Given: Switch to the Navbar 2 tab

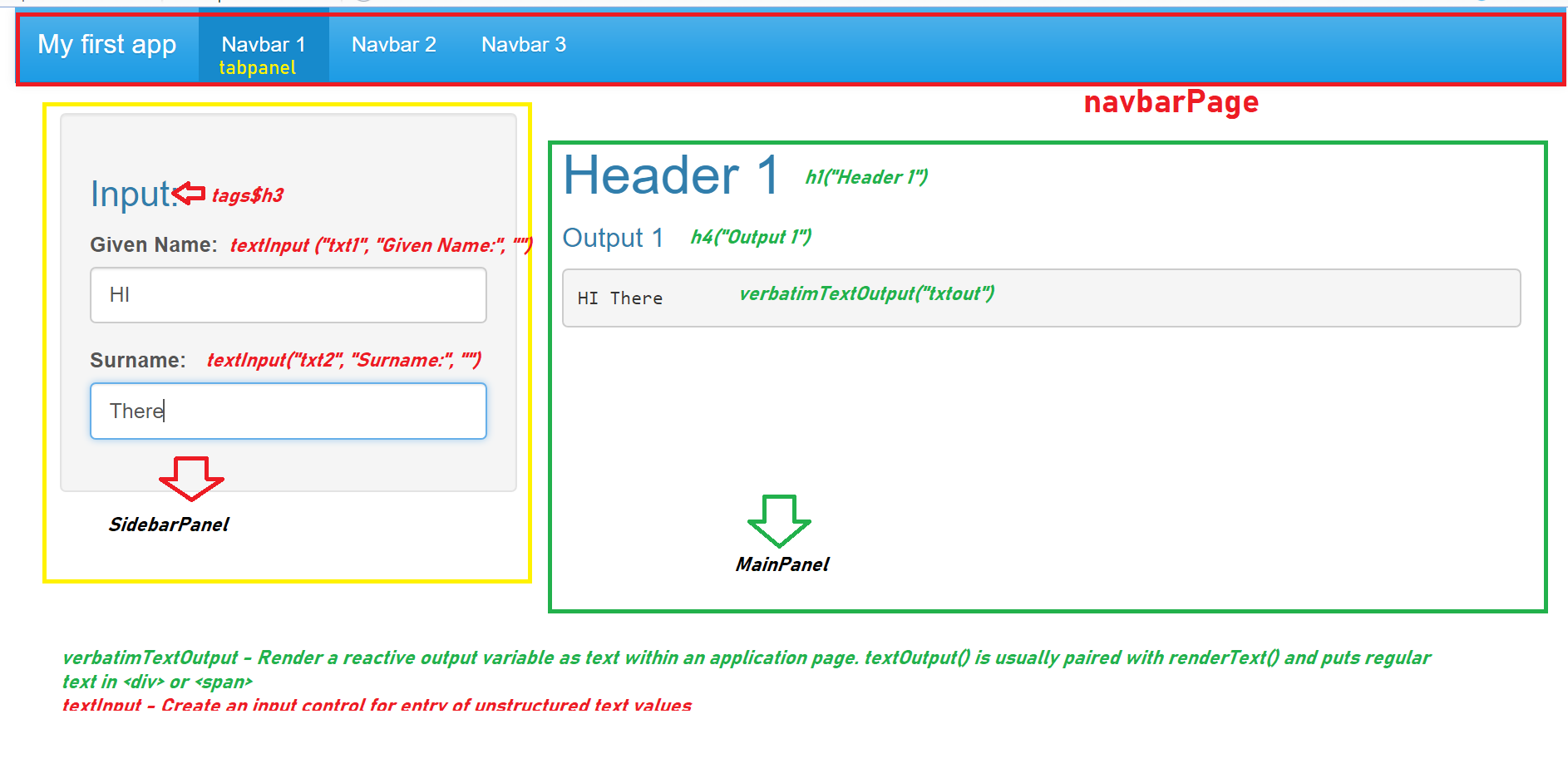Looking at the screenshot, I should coord(393,45).
